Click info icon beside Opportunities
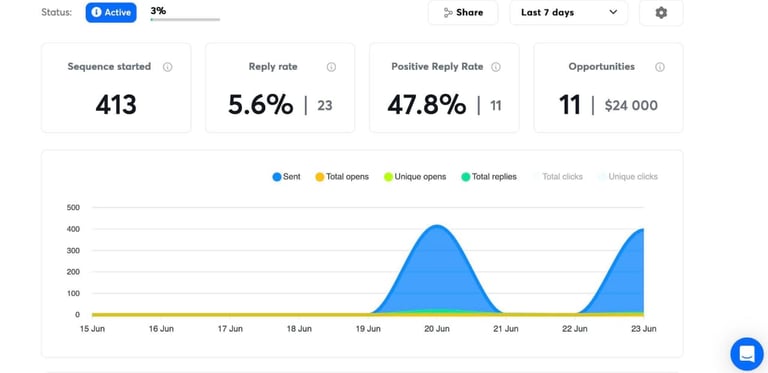This screenshot has width=768, height=373. click(x=660, y=67)
